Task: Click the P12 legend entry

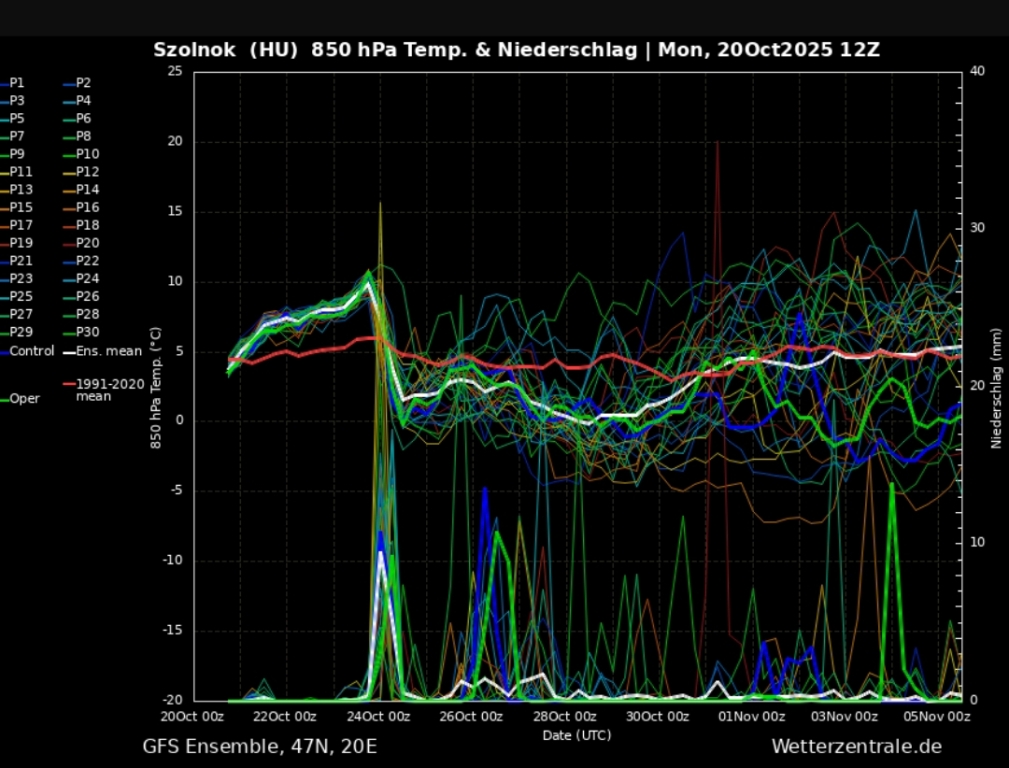Action: tap(87, 172)
